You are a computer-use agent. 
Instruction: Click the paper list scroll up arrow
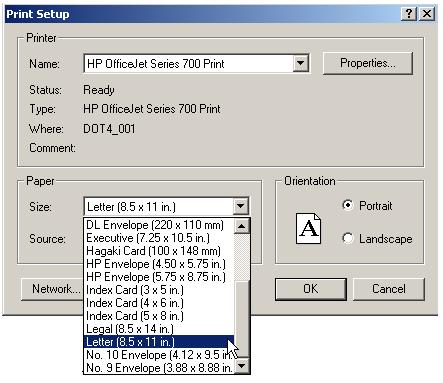click(x=241, y=226)
